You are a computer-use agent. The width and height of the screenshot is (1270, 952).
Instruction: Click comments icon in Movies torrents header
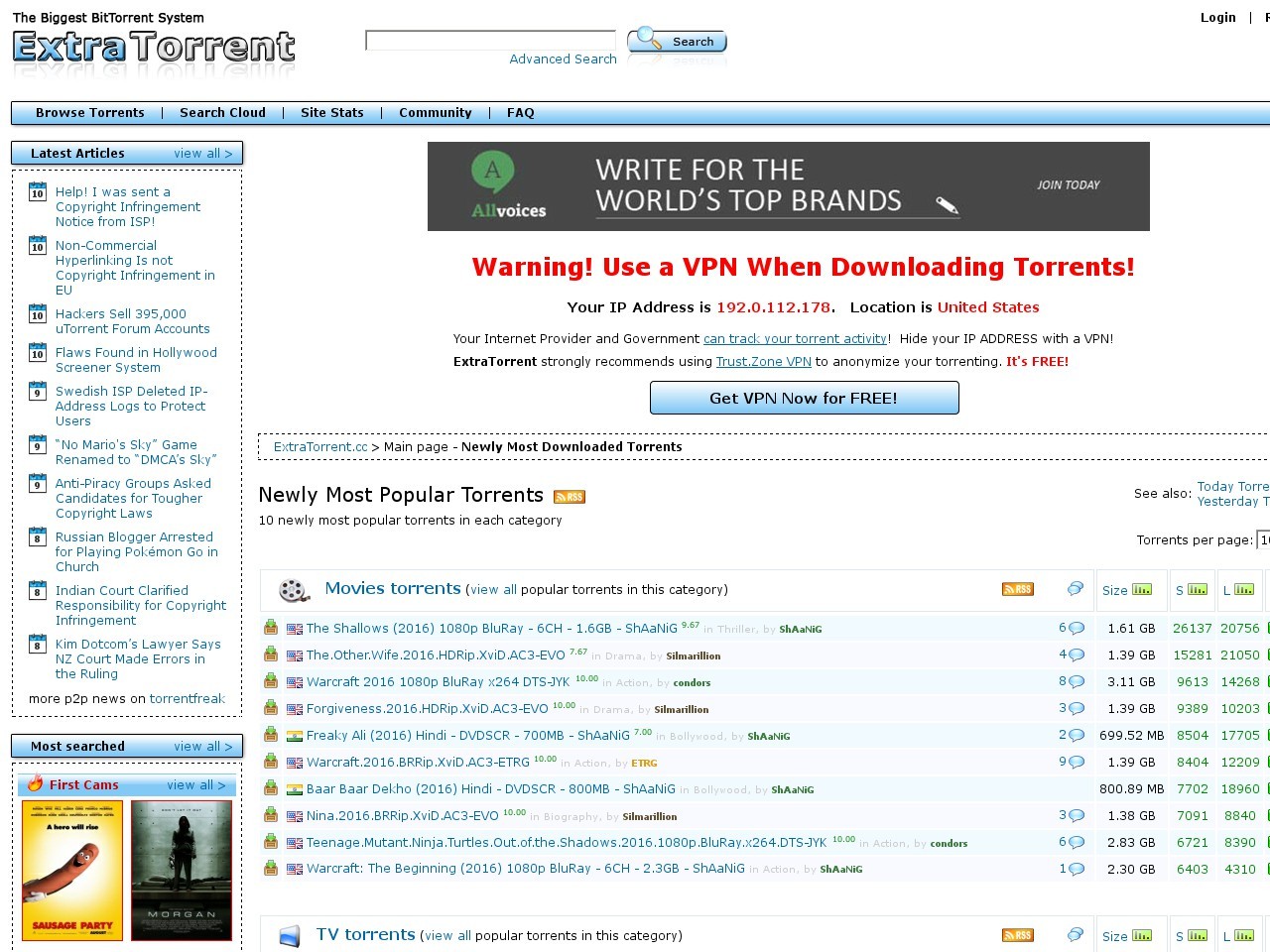click(x=1076, y=589)
